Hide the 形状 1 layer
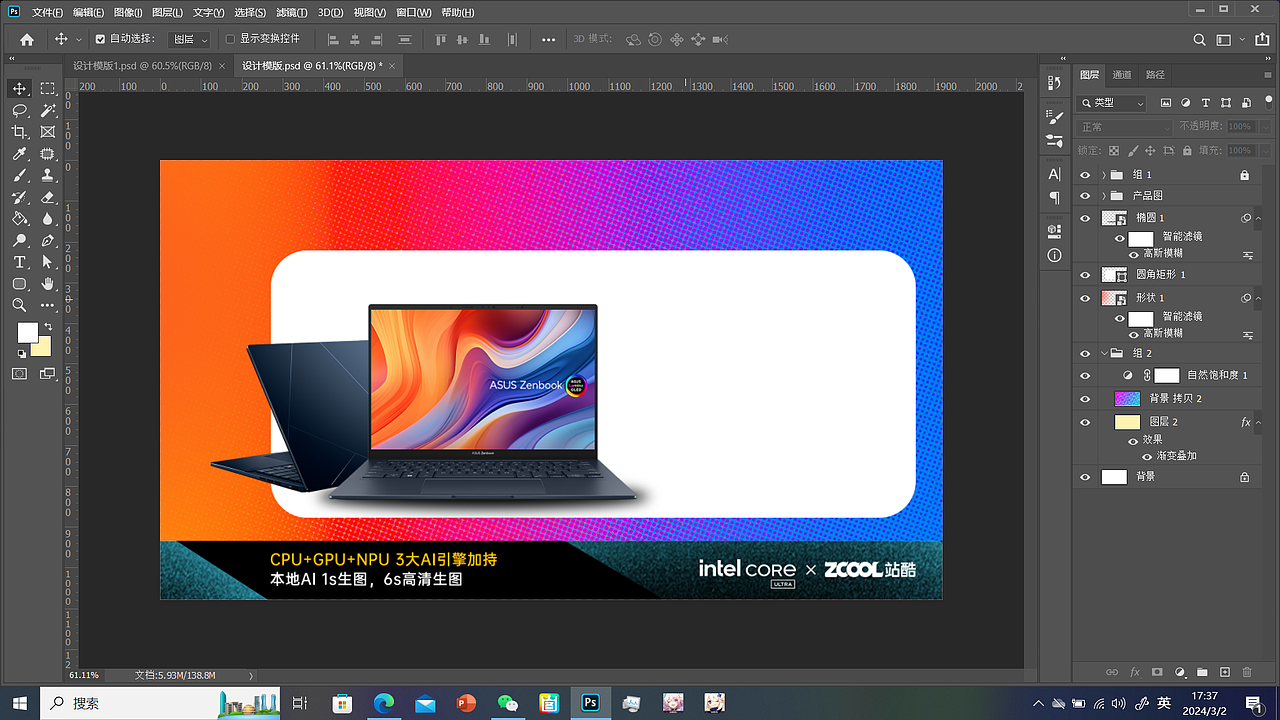 point(1085,298)
